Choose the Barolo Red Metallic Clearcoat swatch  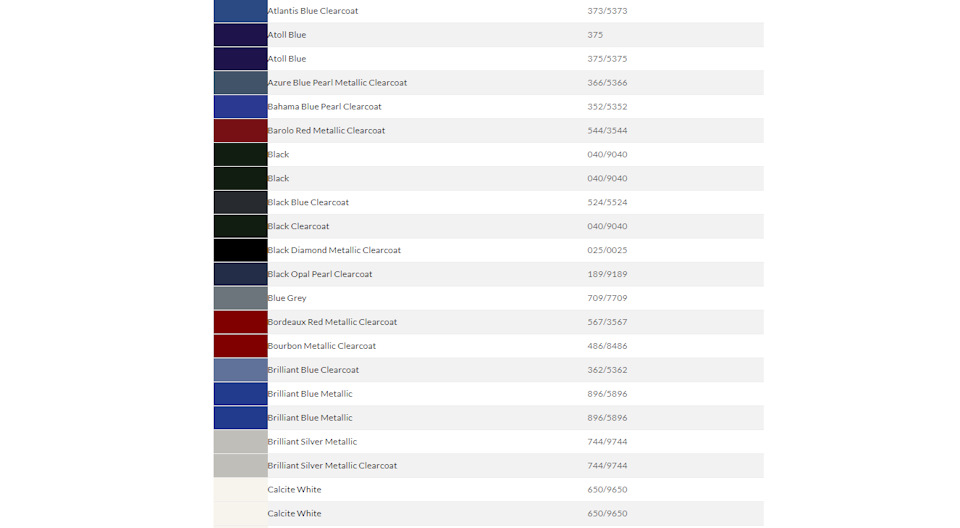click(240, 130)
